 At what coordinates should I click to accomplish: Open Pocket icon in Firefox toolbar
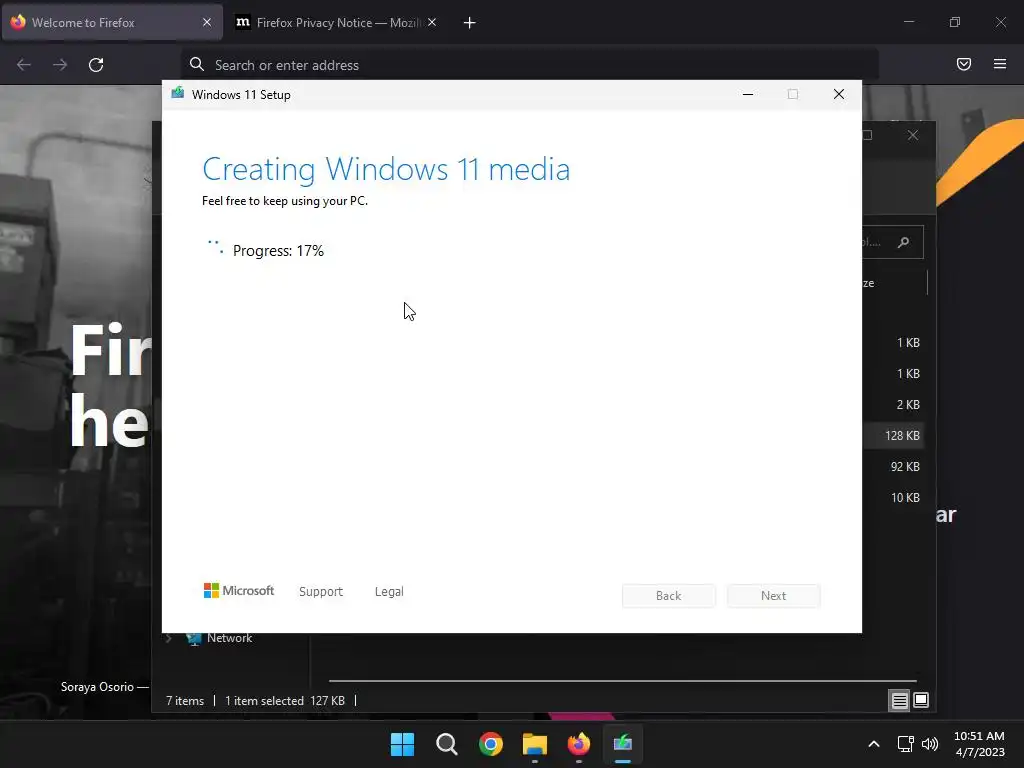pos(964,64)
